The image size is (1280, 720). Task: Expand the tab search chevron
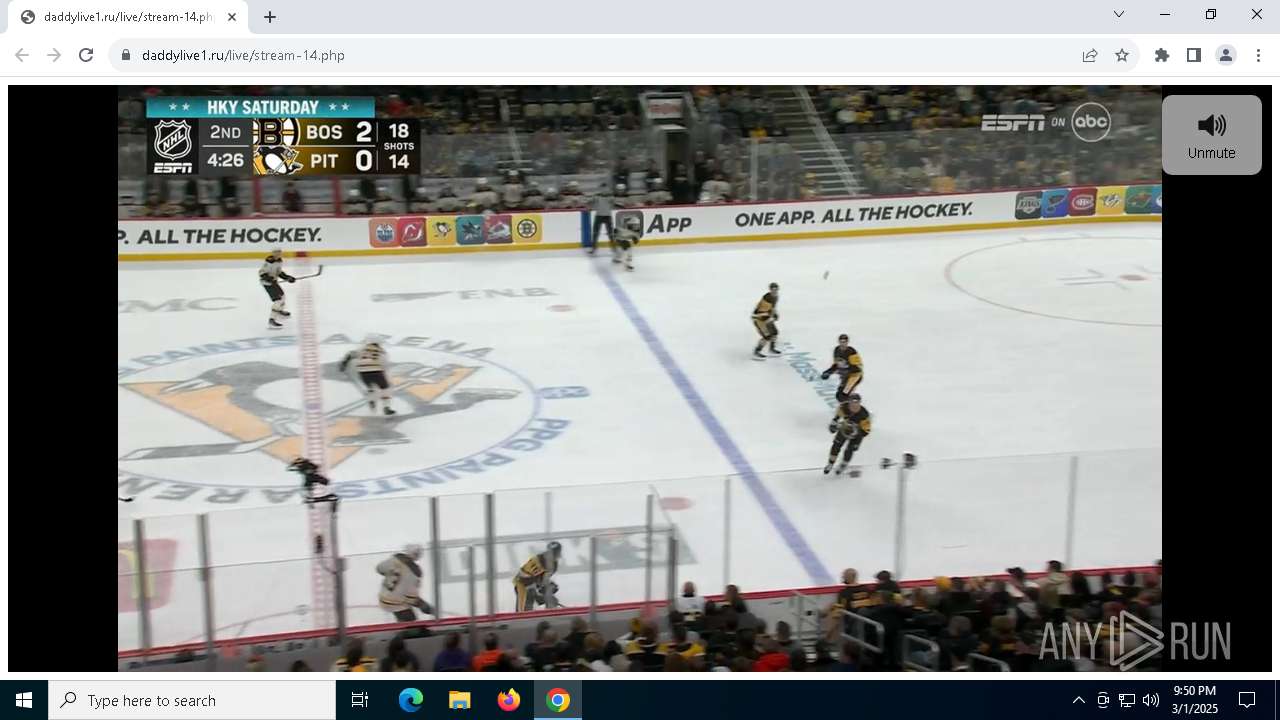coord(1119,14)
